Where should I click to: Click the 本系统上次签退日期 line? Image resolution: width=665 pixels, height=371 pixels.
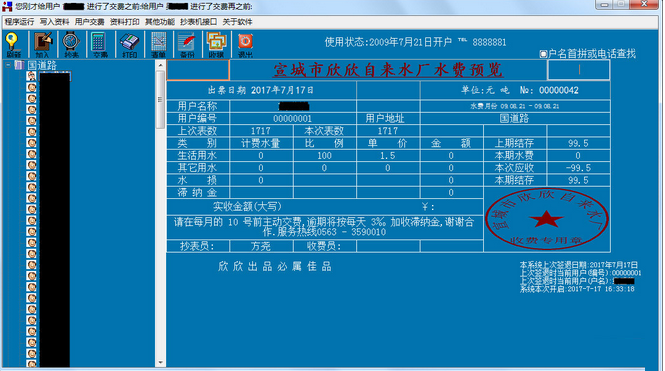click(578, 265)
